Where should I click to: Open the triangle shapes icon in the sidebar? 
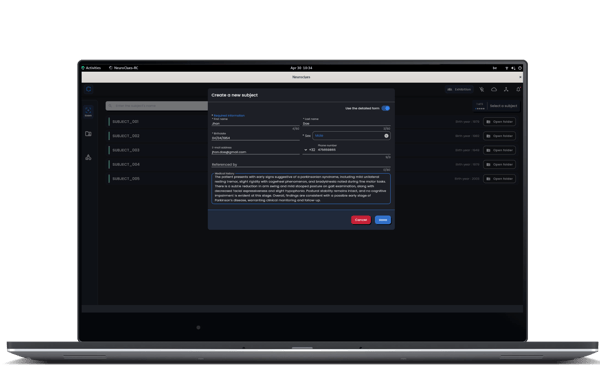click(x=88, y=157)
